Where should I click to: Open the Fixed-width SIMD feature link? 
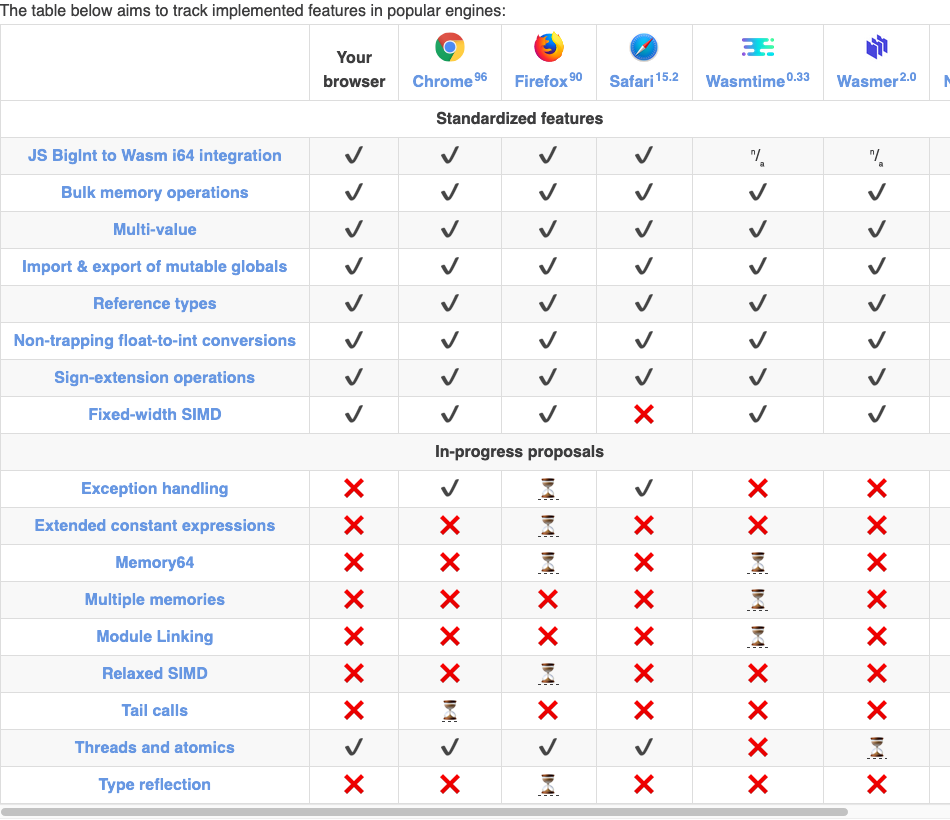pyautogui.click(x=154, y=414)
